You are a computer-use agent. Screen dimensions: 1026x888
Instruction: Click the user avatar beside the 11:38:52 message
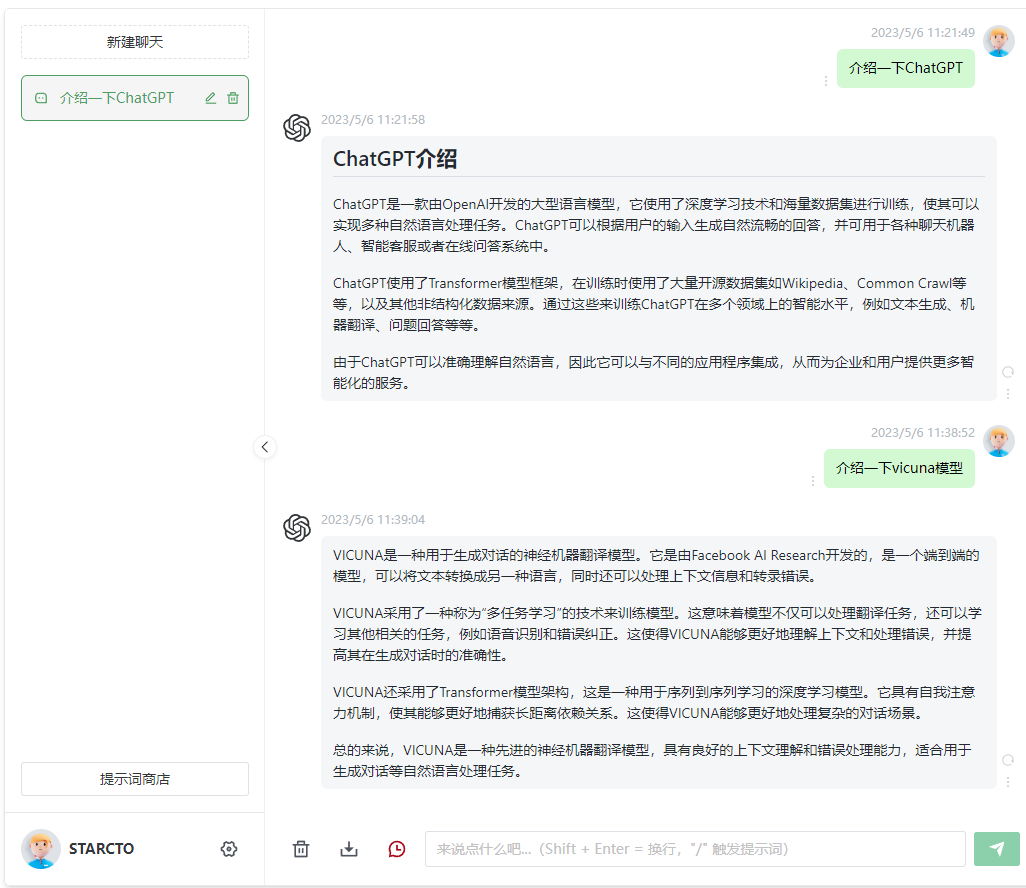click(999, 441)
